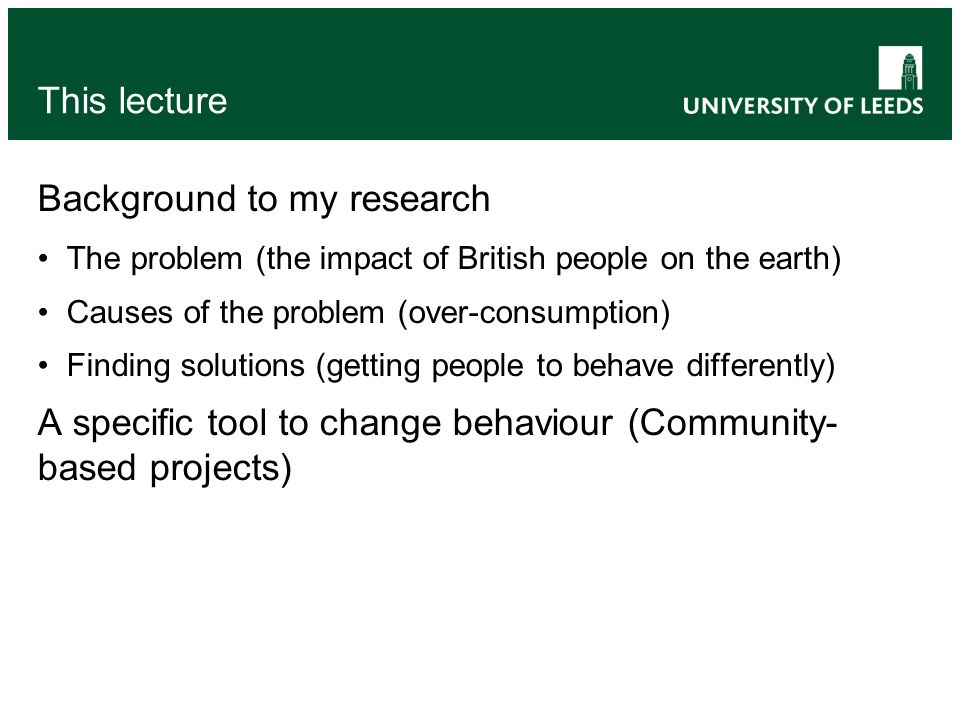Click the bullet dot before 'Causes'
Image resolution: width=960 pixels, height=720 pixels.
pyautogui.click(x=43, y=313)
